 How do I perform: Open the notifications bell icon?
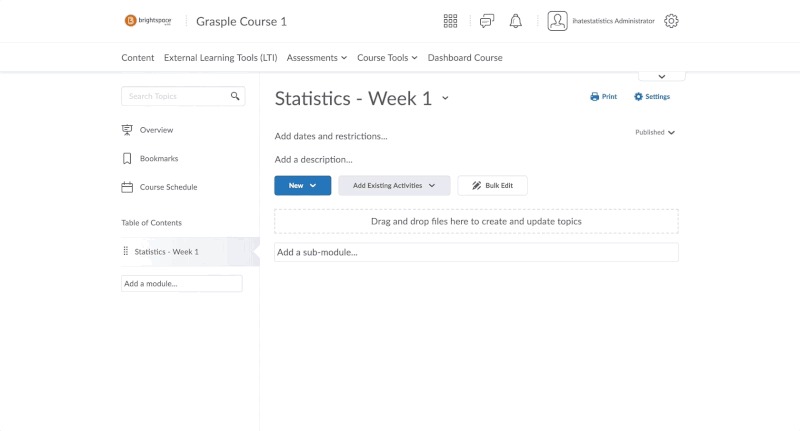point(516,21)
